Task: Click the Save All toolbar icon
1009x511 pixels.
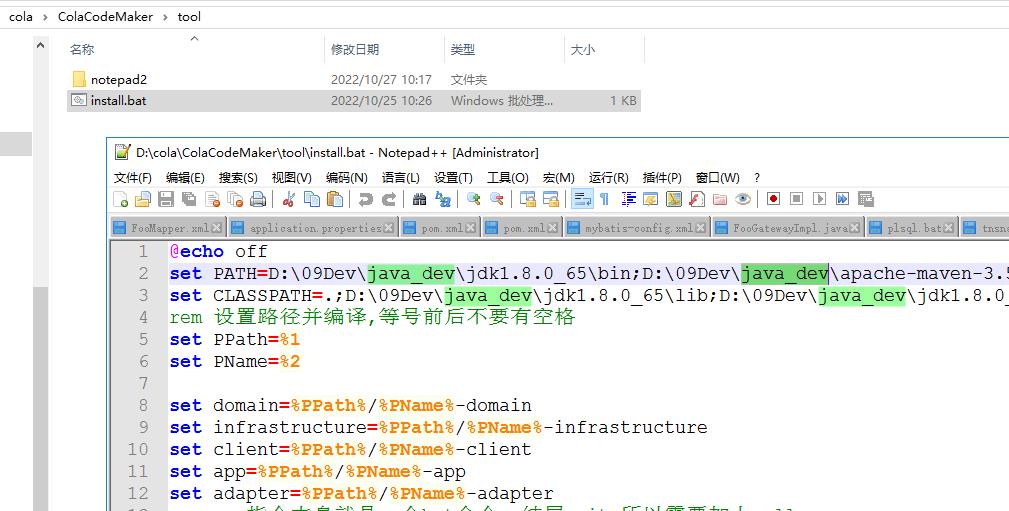Action: pyautogui.click(x=189, y=200)
